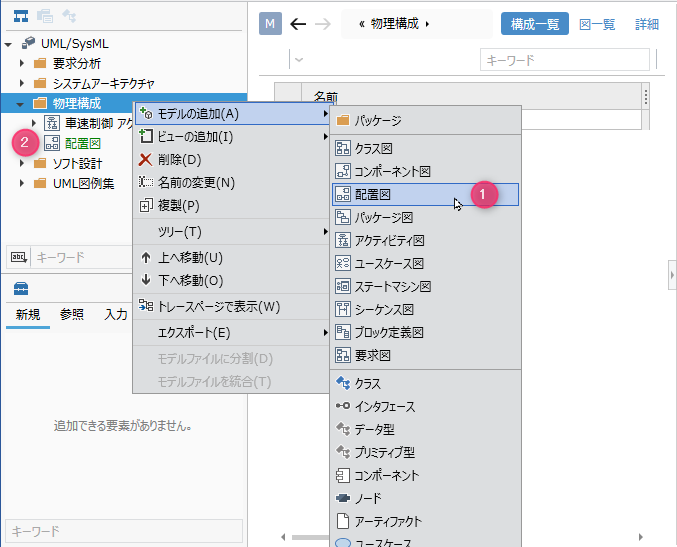Choose 上へ移動(U)
The width and height of the screenshot is (677, 547).
pyautogui.click(x=232, y=258)
